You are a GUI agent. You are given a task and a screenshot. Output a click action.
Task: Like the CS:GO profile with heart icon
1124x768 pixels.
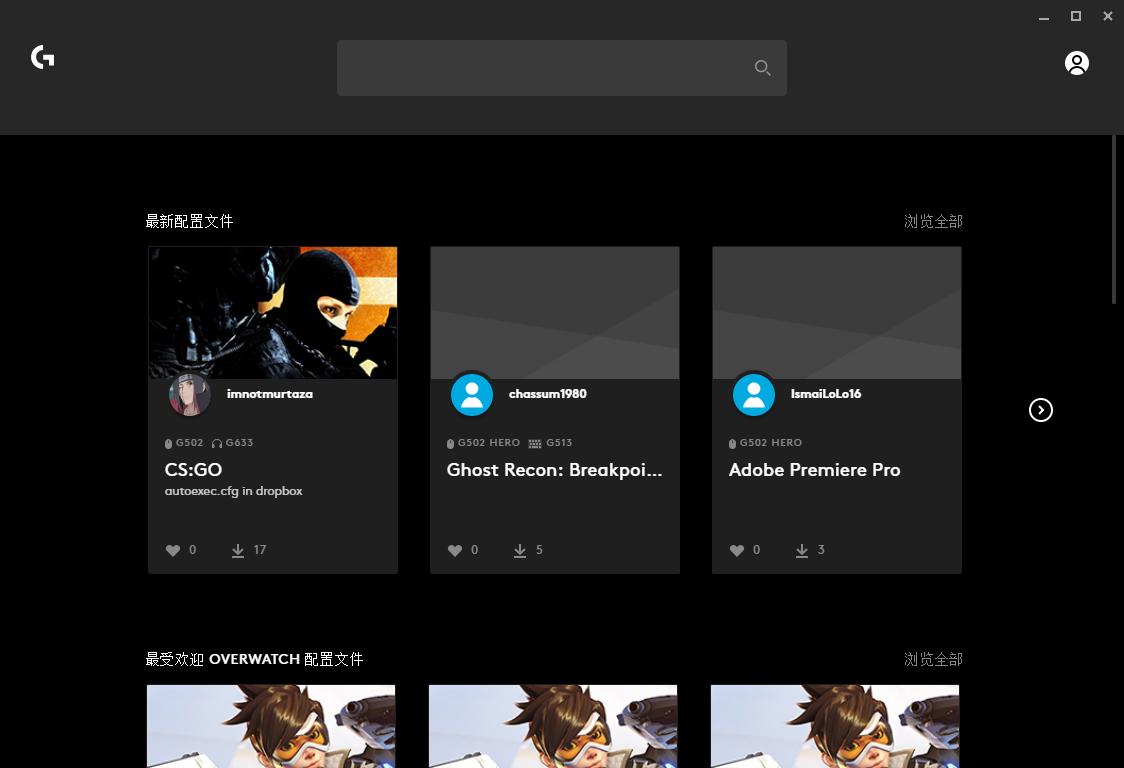(173, 551)
